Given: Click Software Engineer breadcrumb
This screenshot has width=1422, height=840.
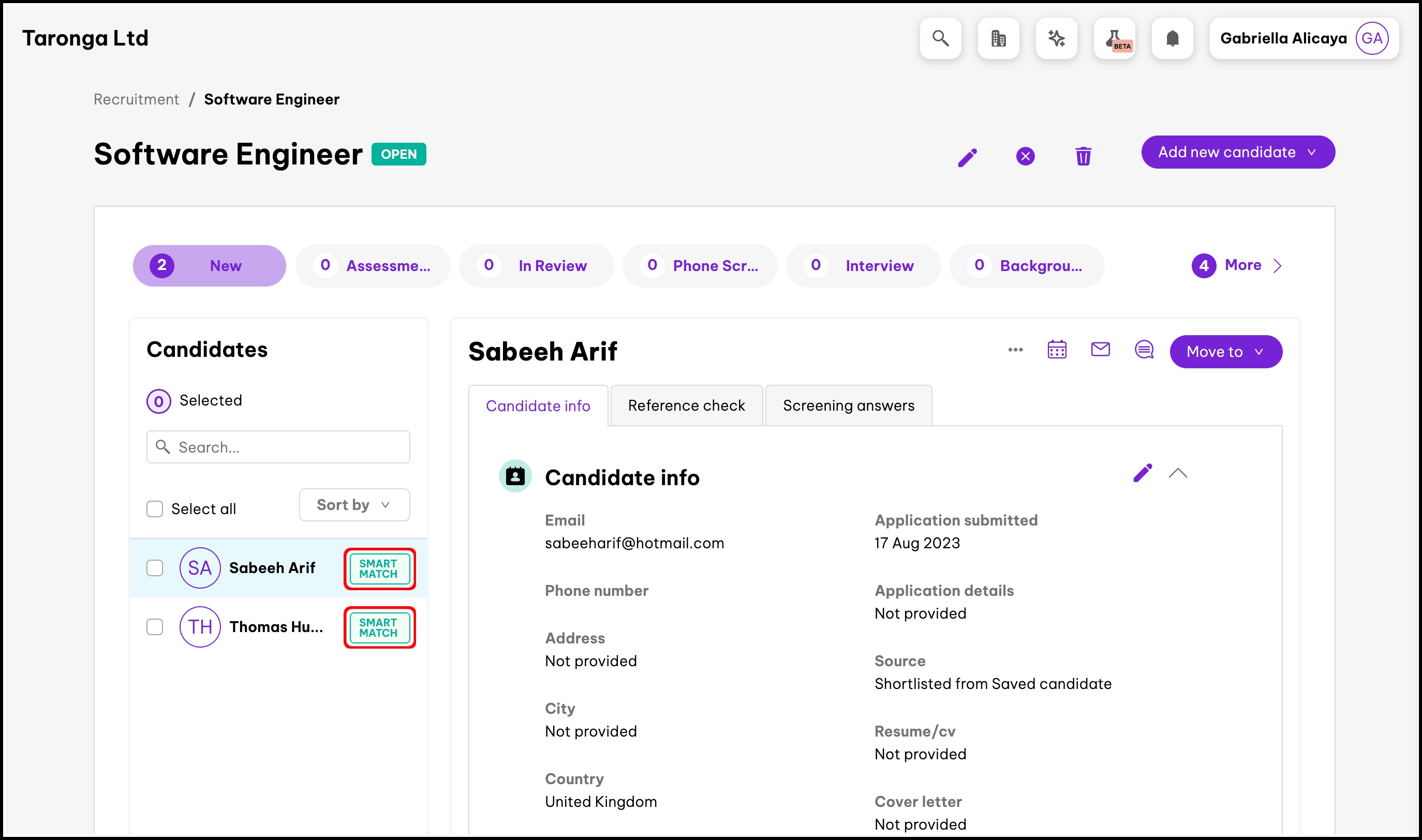Looking at the screenshot, I should point(272,99).
